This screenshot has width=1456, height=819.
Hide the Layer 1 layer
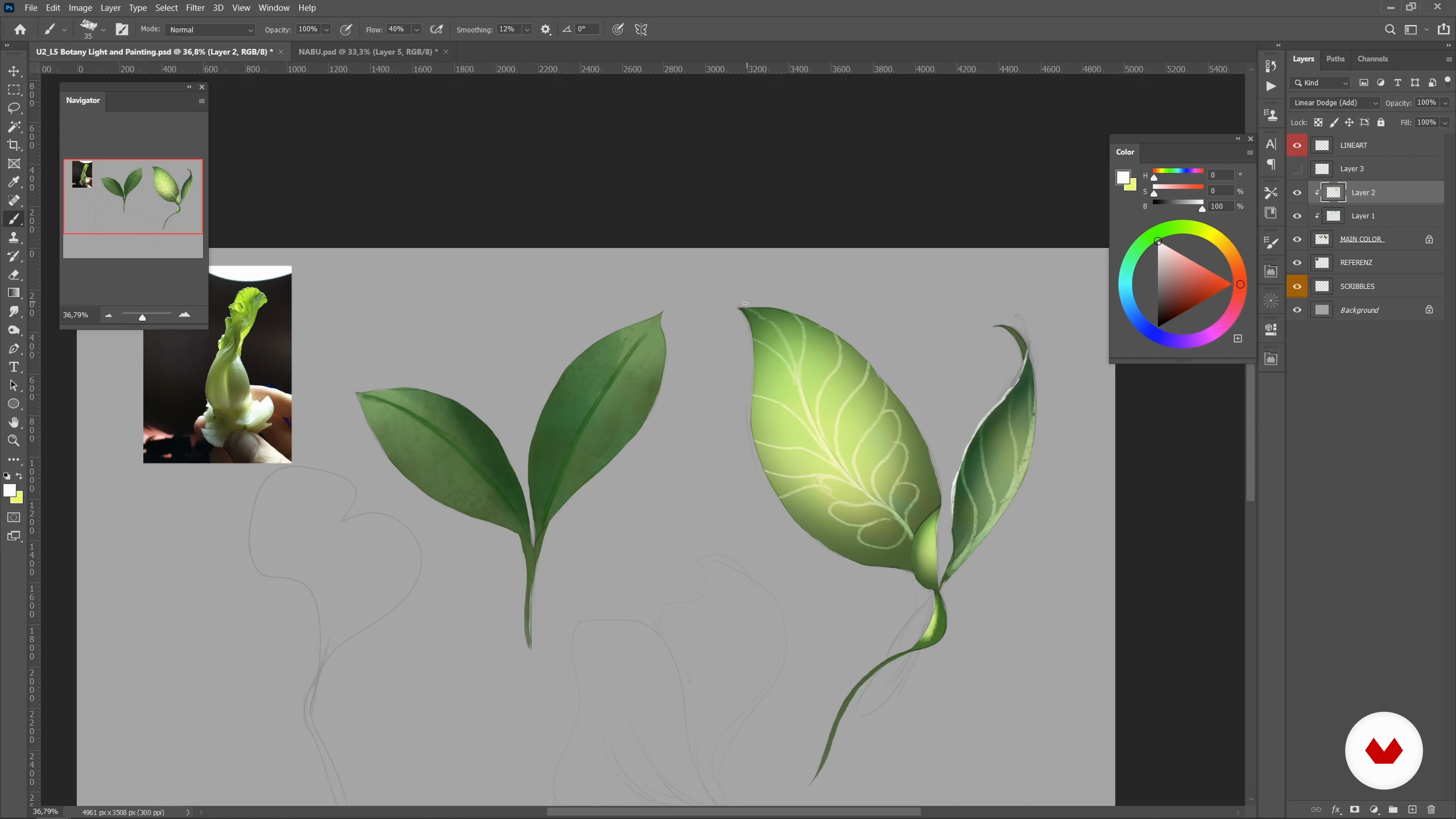click(1297, 216)
